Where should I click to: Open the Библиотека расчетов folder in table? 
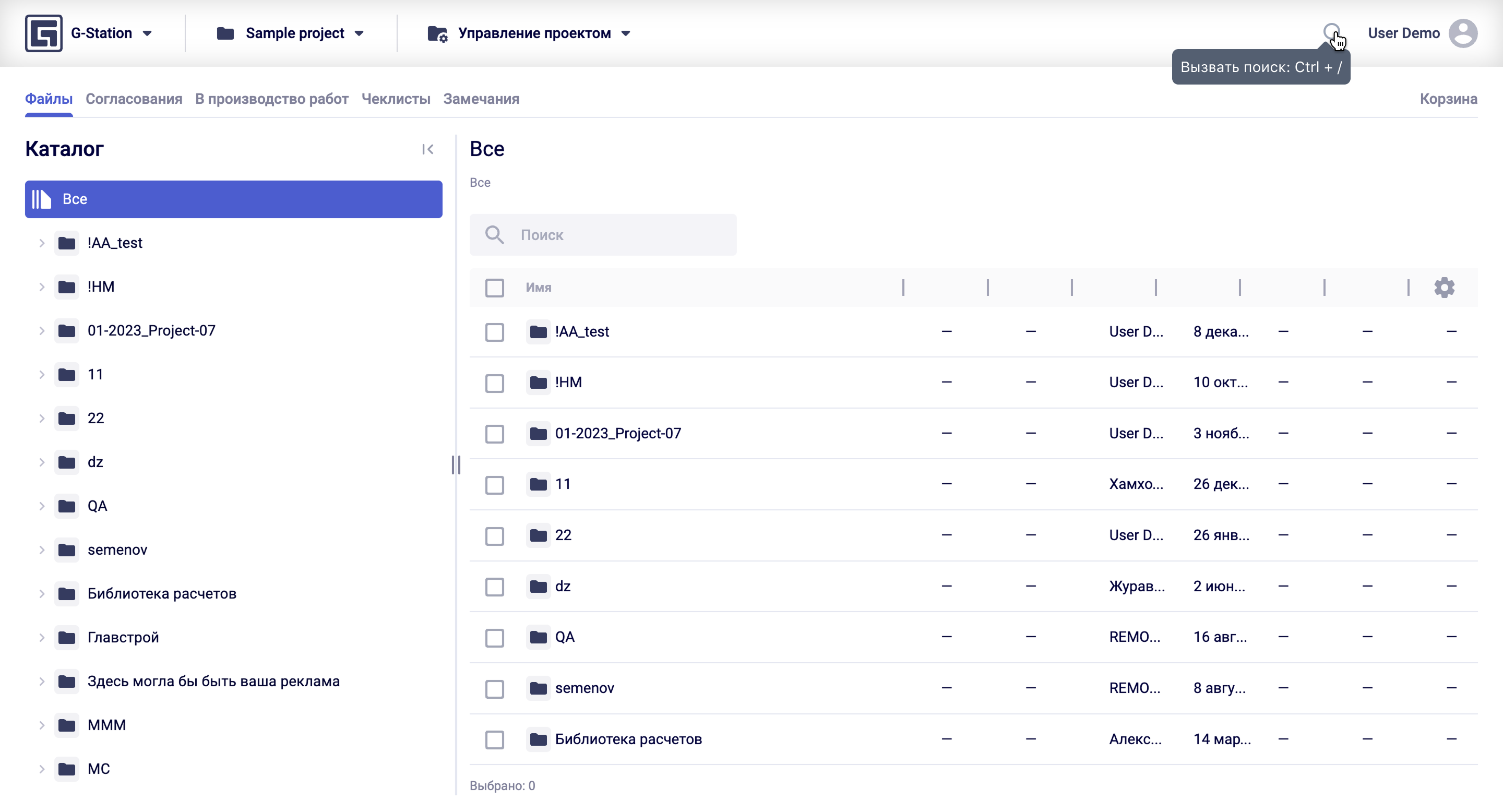pyautogui.click(x=628, y=739)
